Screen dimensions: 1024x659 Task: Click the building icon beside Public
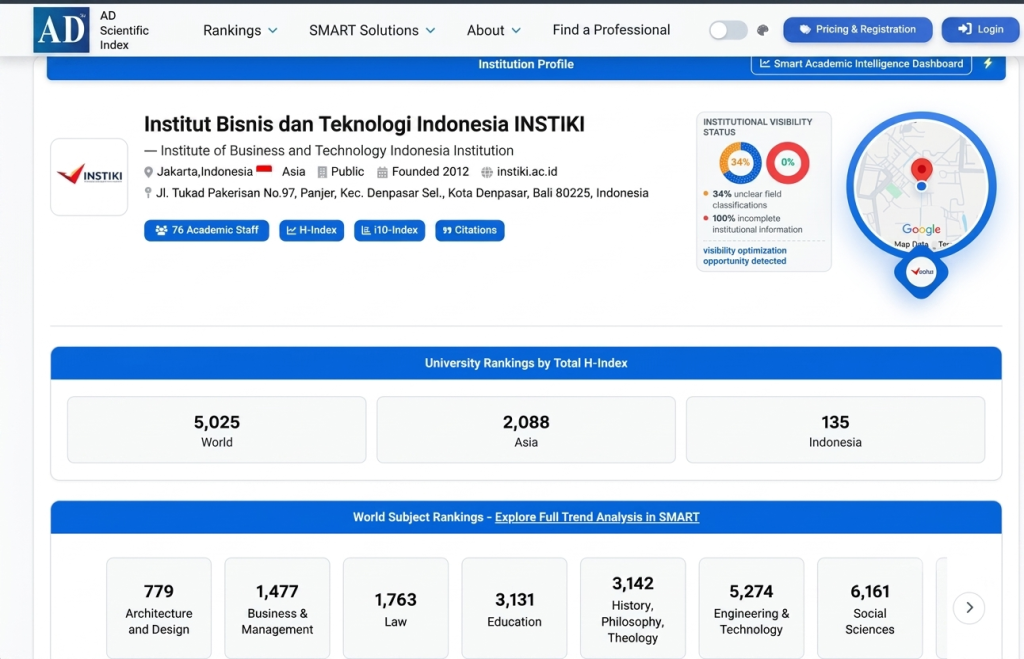pos(322,172)
